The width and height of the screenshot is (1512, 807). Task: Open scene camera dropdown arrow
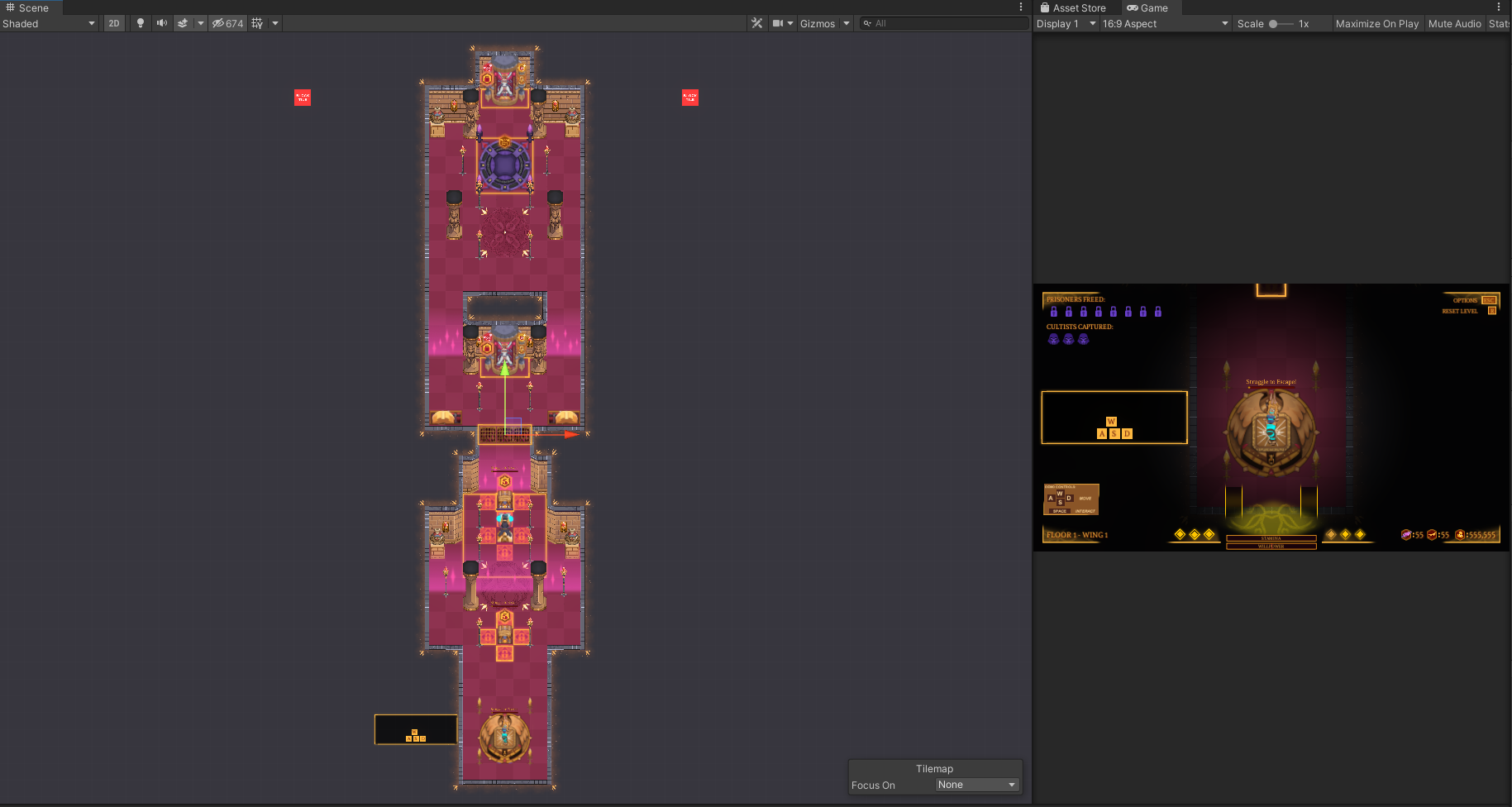point(790,23)
